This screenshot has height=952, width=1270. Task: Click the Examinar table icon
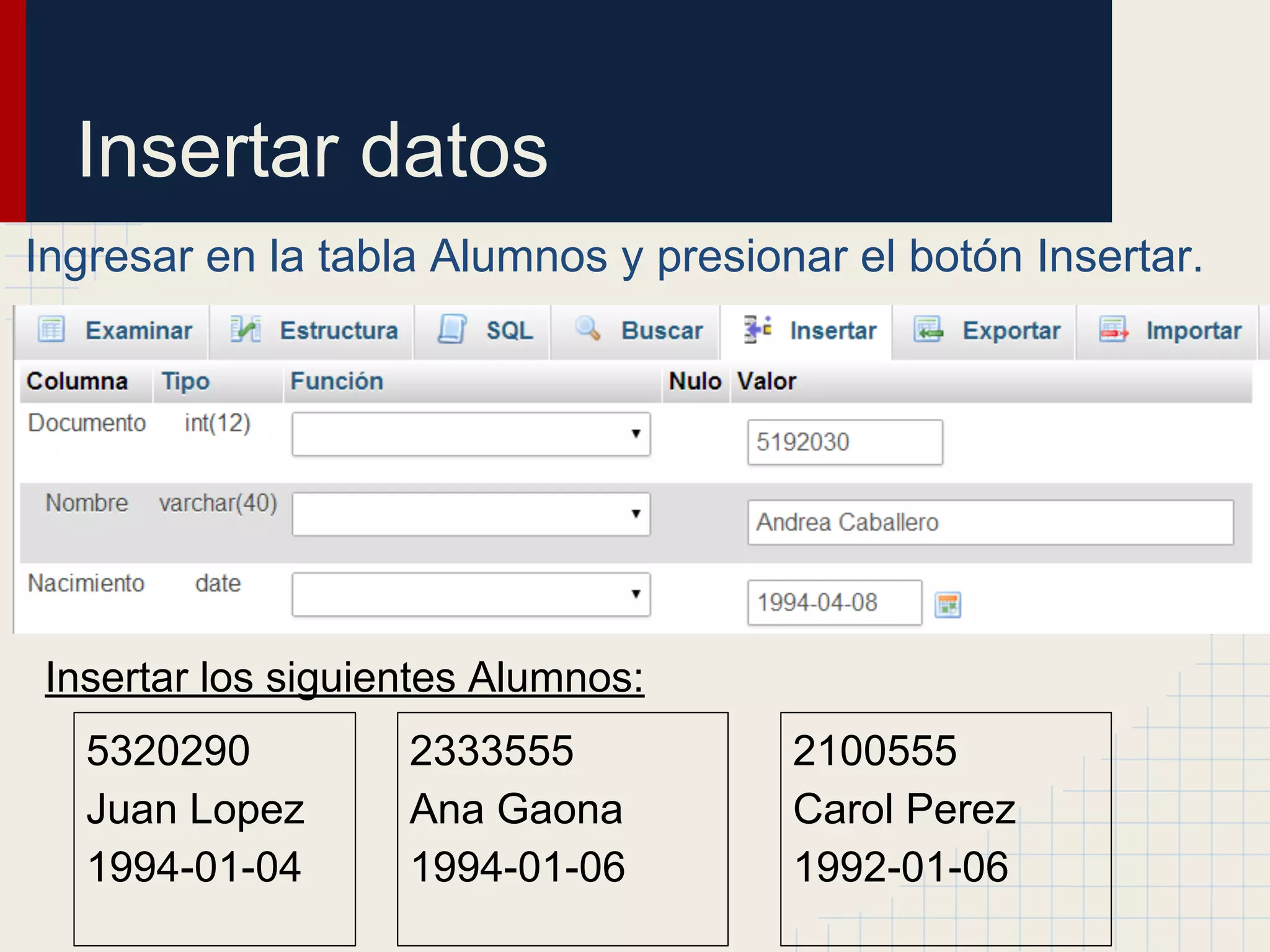click(x=51, y=329)
